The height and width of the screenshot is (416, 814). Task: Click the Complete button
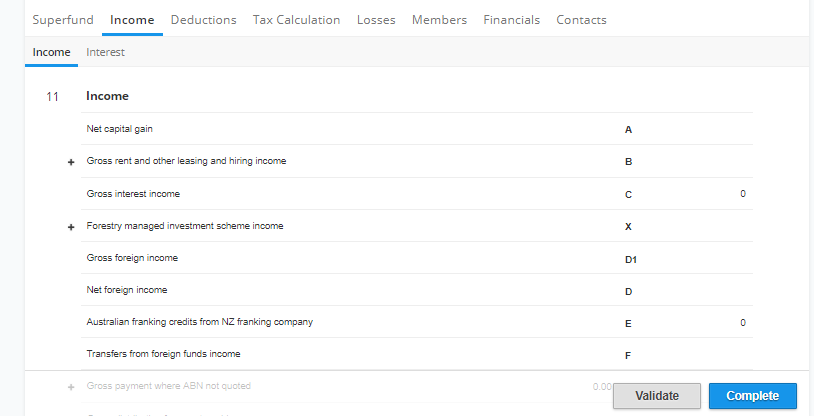point(753,396)
